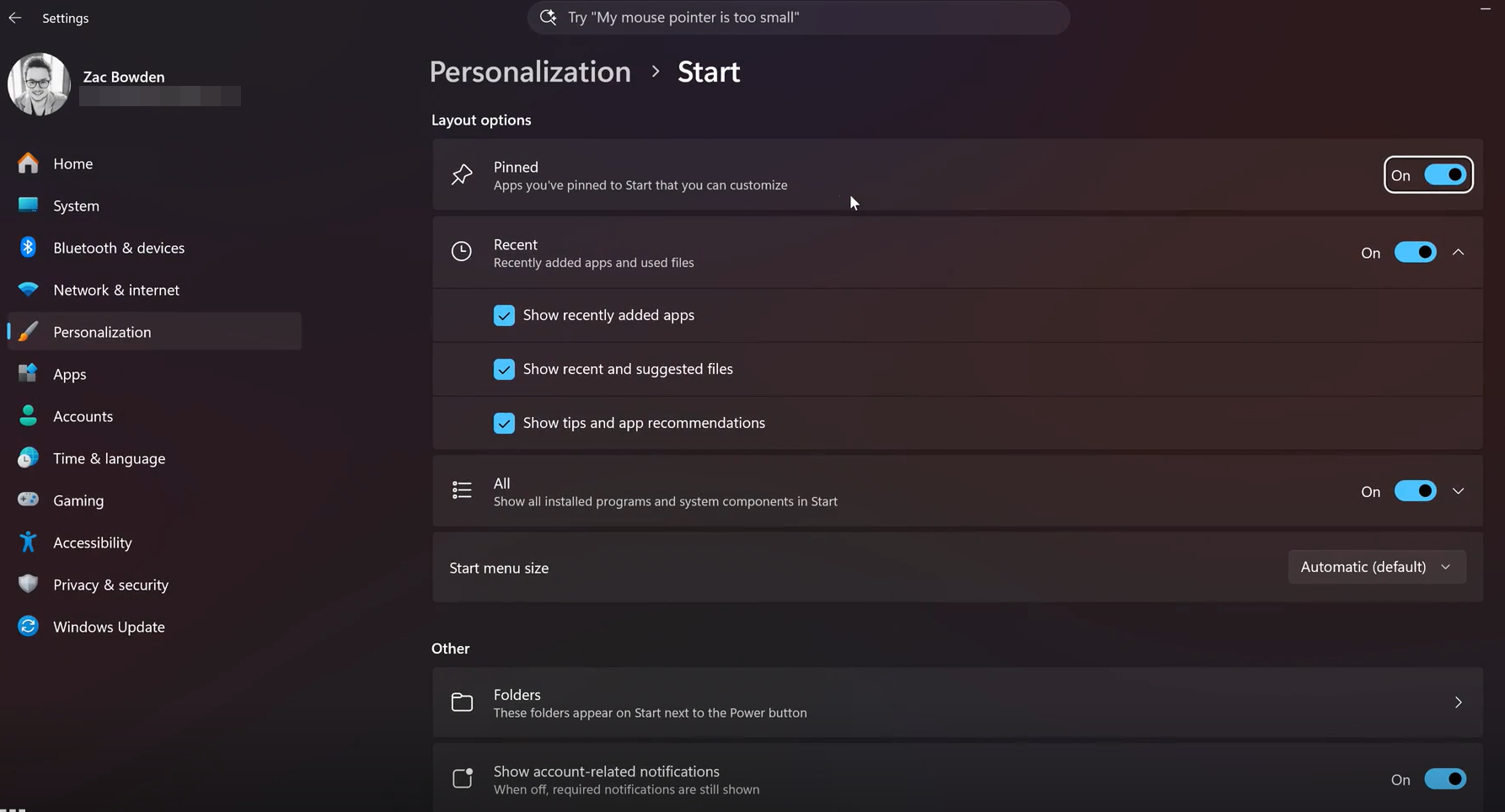
Task: Click the back arrow in Settings
Action: click(15, 18)
